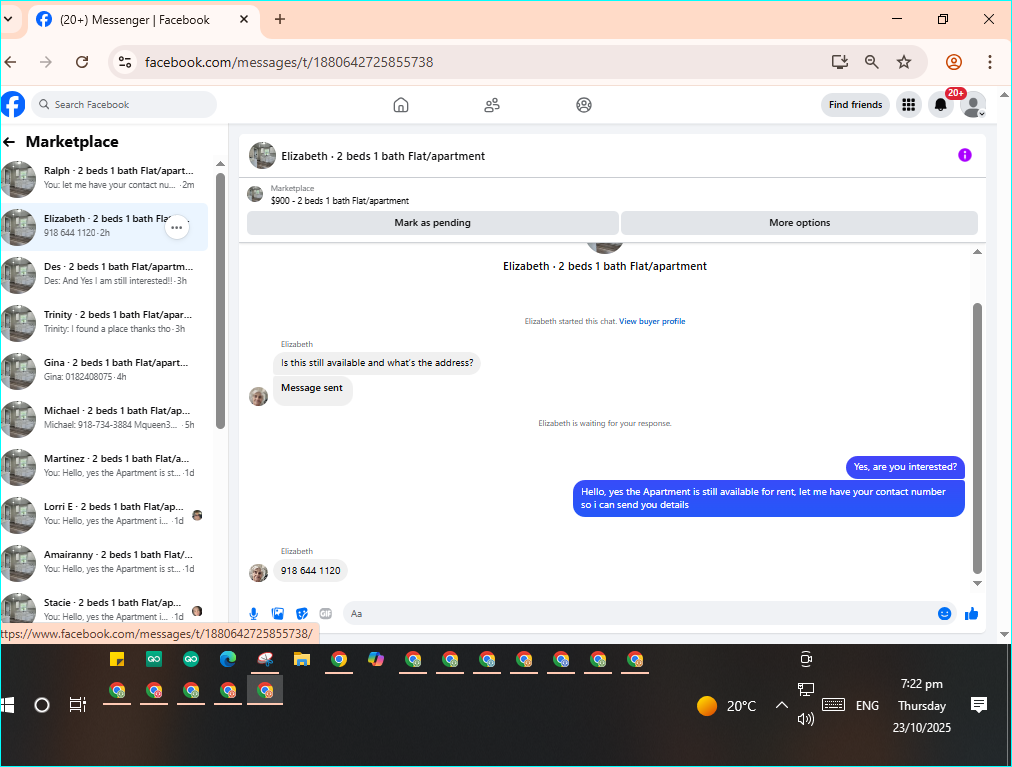This screenshot has height=767, width=1012.
Task: Open options menu for Elizabeth chat row
Action: pos(177,227)
